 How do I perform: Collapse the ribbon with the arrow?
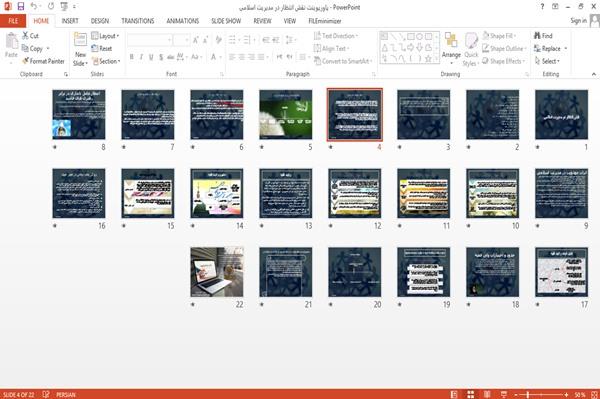coord(593,74)
